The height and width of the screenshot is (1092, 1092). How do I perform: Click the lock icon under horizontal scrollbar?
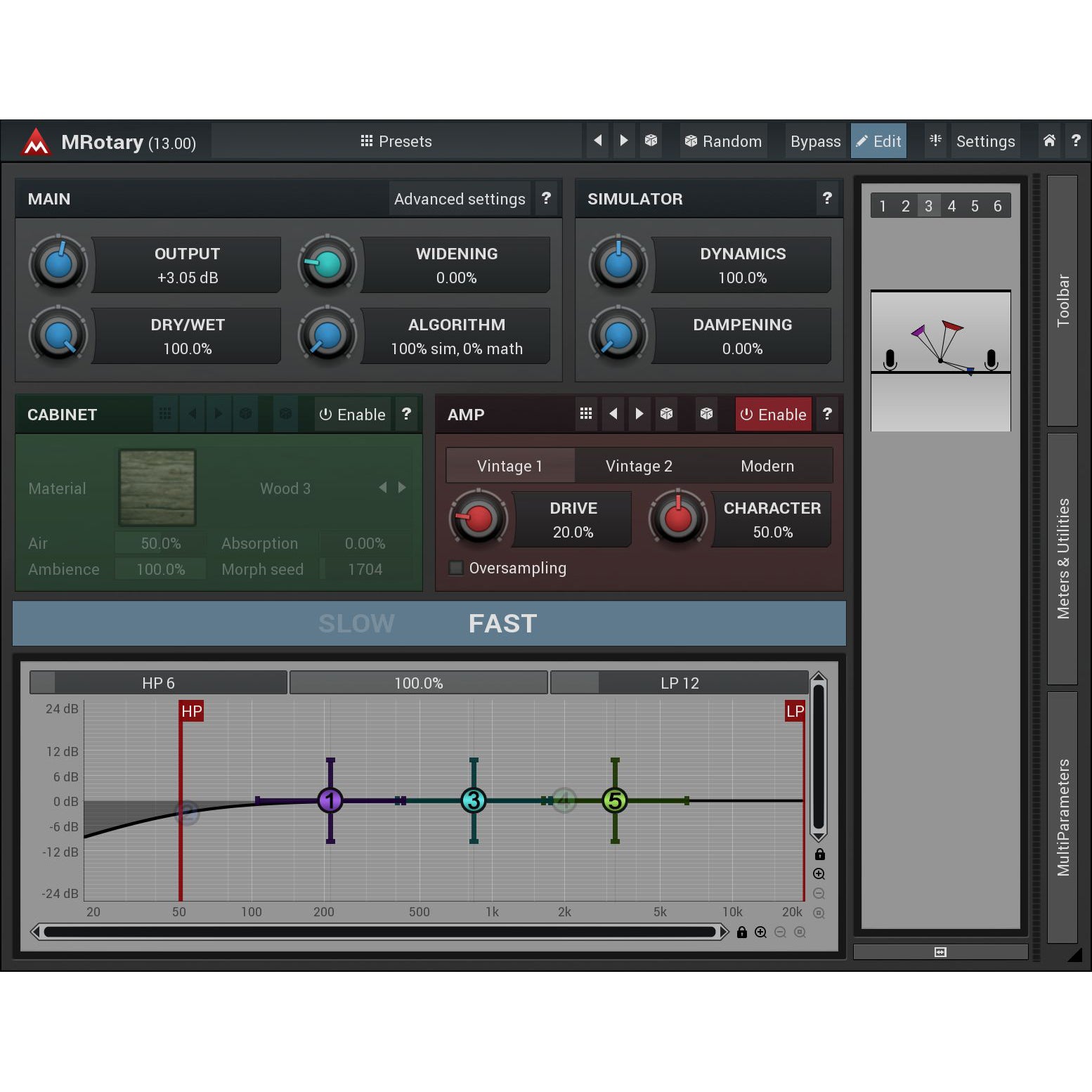[x=741, y=932]
